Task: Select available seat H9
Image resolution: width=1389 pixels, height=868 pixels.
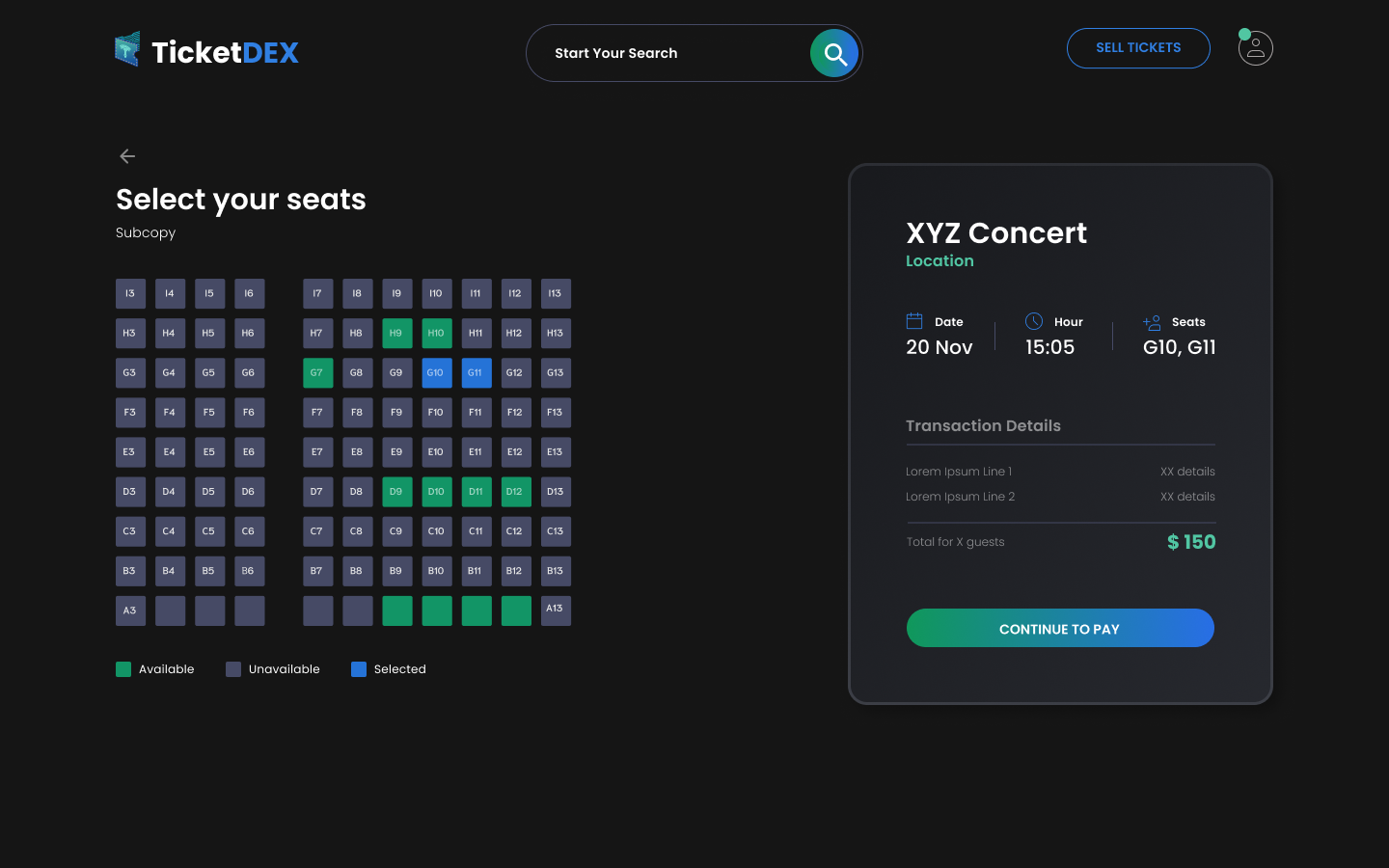Action: click(396, 333)
